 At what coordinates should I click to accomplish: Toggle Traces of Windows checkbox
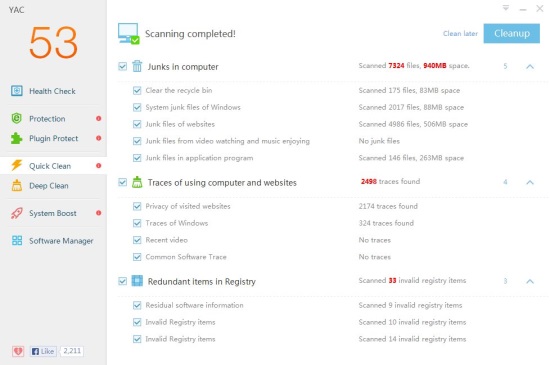pyautogui.click(x=137, y=223)
